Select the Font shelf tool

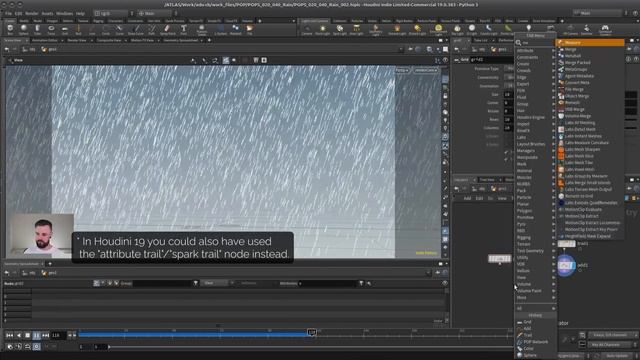click(184, 29)
